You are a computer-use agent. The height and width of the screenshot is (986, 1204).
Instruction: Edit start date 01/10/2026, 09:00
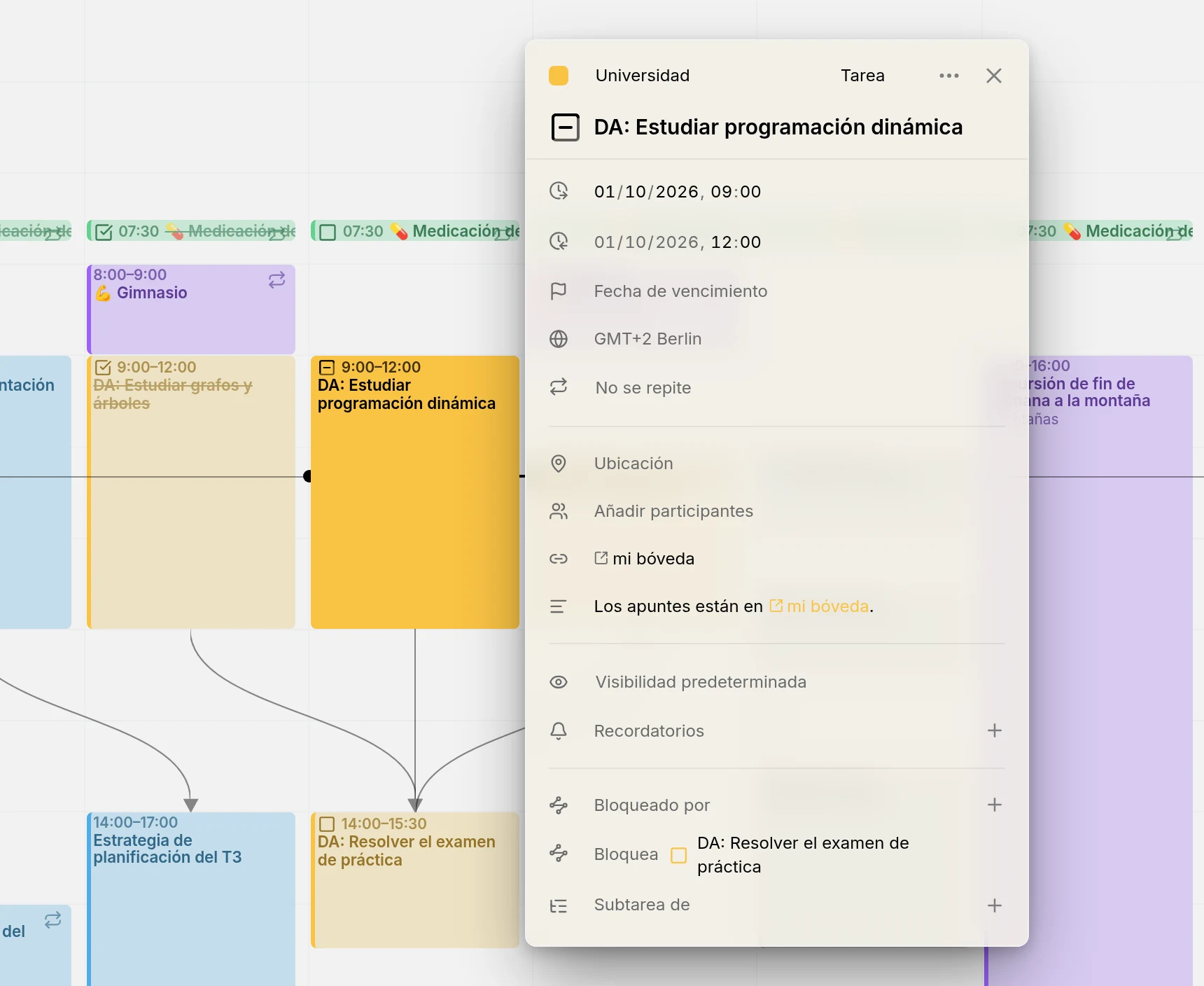point(677,192)
